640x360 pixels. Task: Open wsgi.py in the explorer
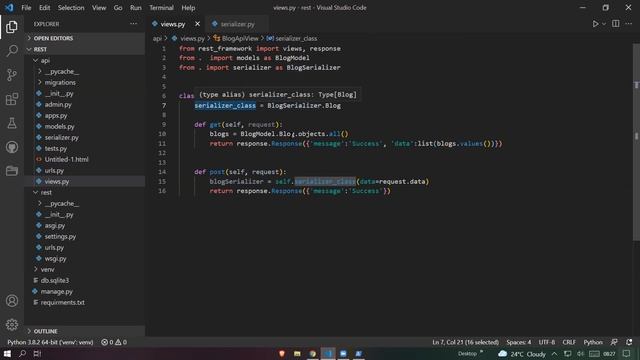(x=85, y=258)
